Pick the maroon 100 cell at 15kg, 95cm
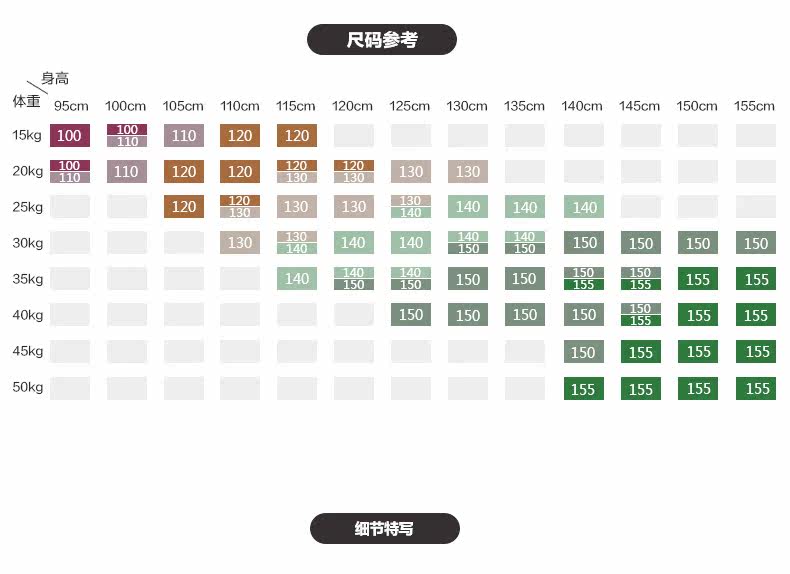The width and height of the screenshot is (790, 574). coord(70,136)
